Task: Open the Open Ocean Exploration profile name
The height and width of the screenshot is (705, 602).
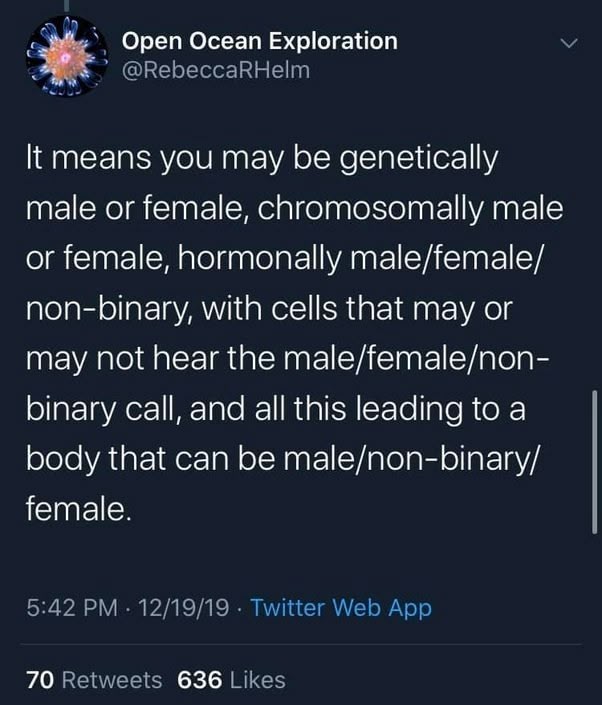Action: coord(259,41)
